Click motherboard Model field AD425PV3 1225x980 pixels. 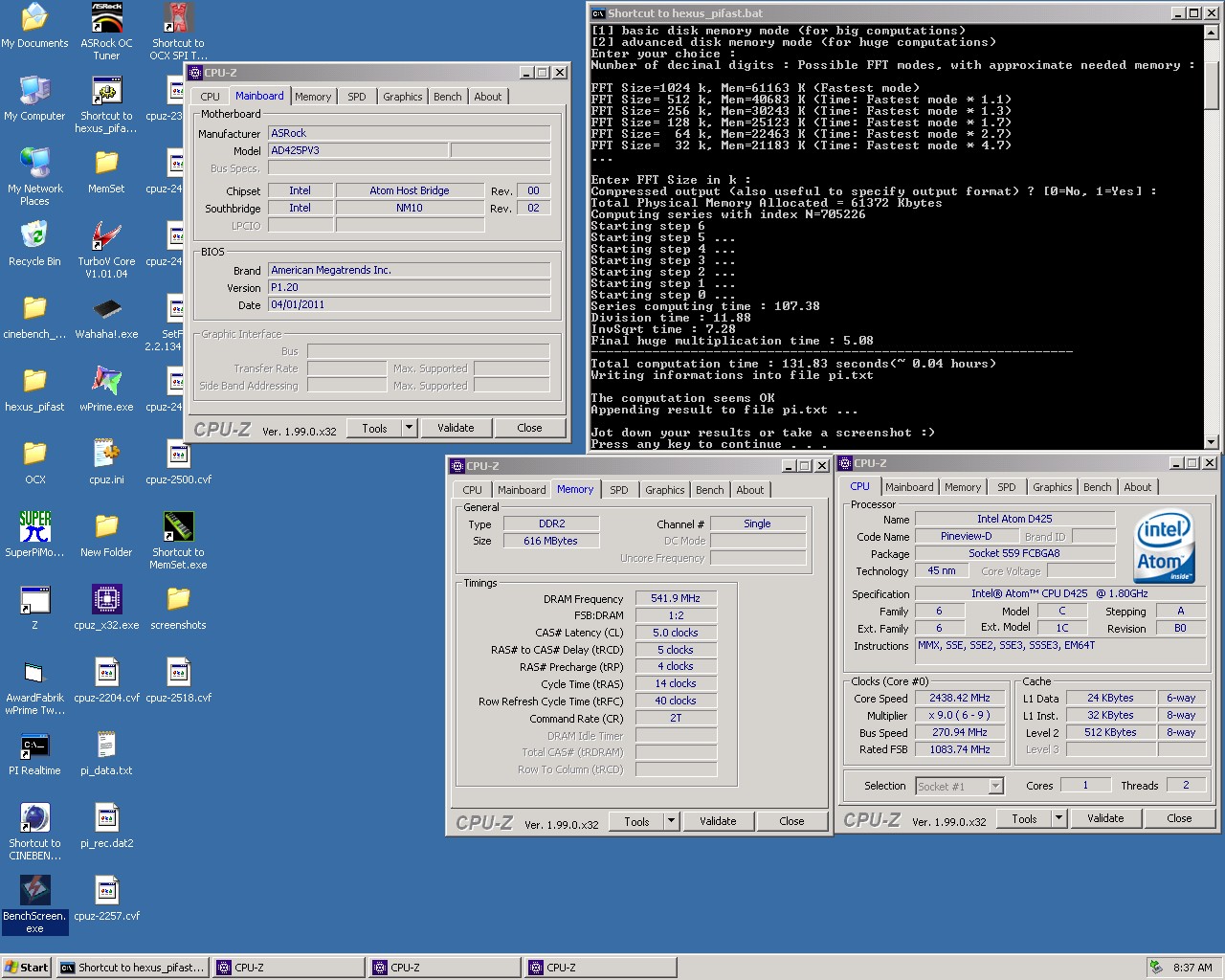(x=357, y=150)
